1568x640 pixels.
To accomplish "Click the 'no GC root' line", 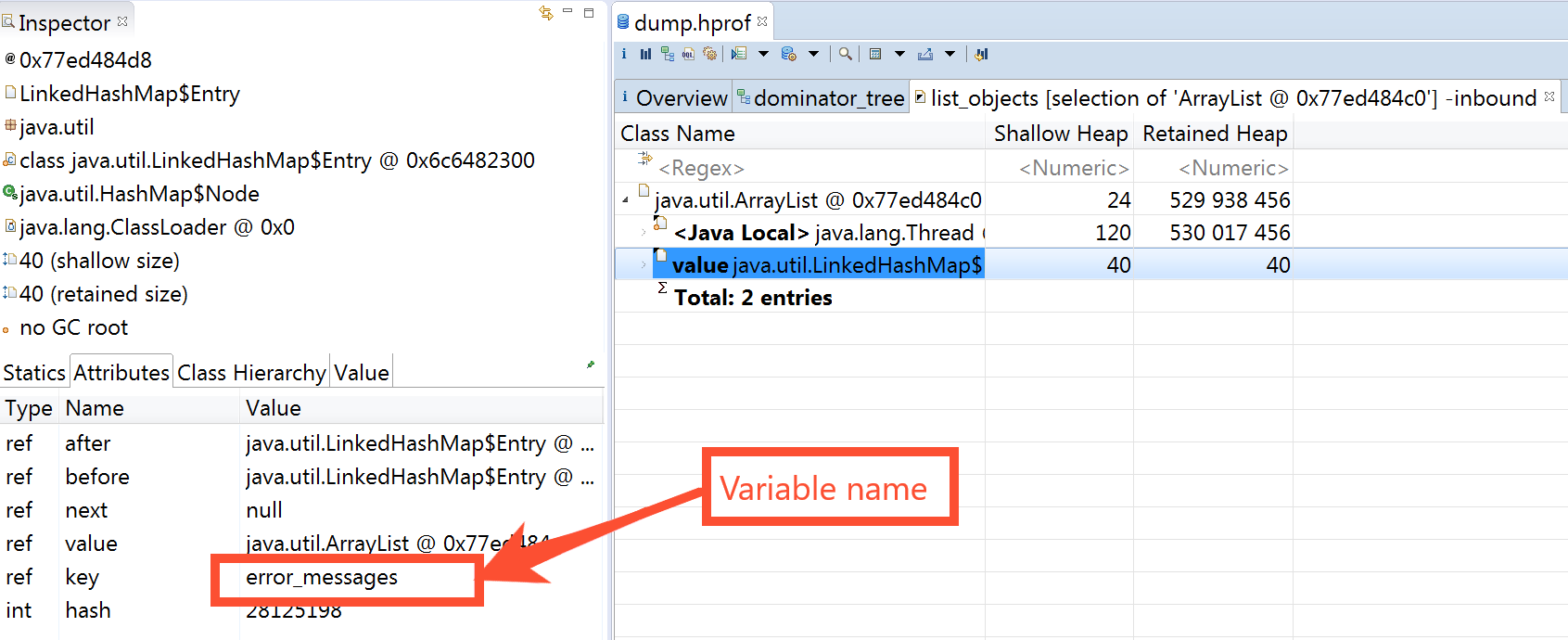I will (74, 326).
